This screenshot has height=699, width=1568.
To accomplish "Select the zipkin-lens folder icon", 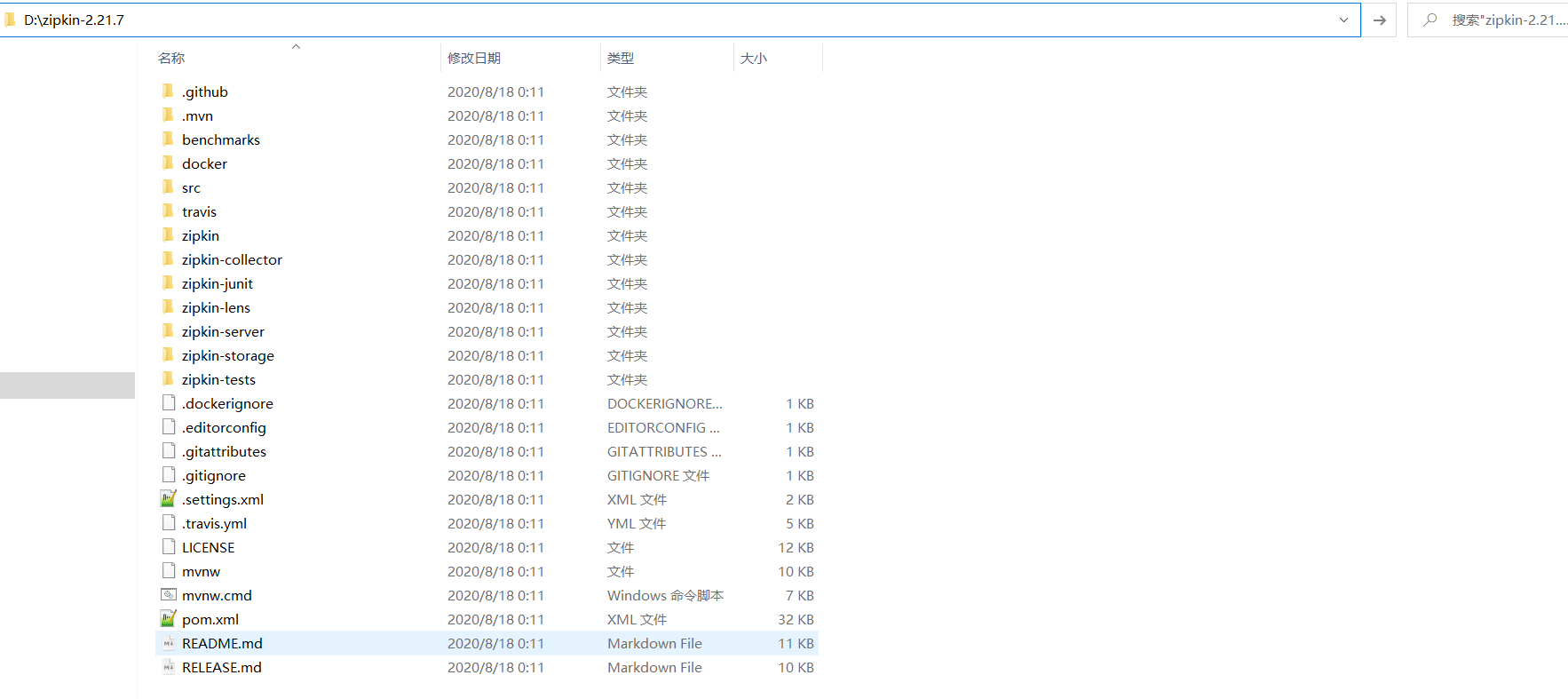I will coord(168,306).
